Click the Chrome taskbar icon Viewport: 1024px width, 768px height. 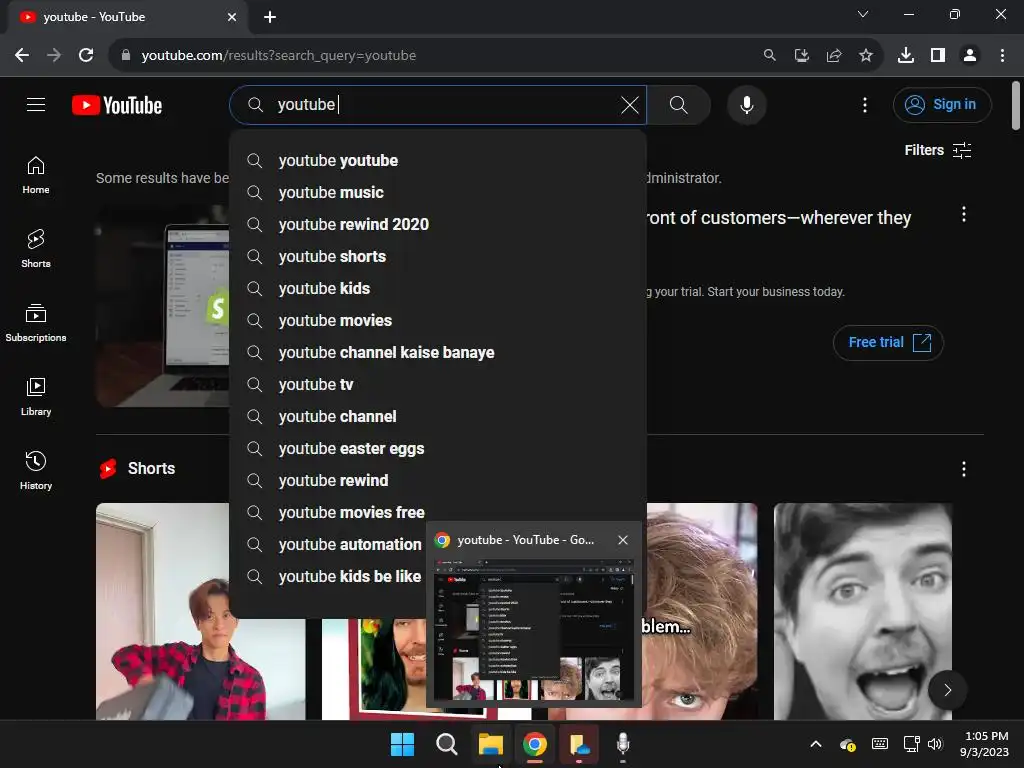coord(535,744)
